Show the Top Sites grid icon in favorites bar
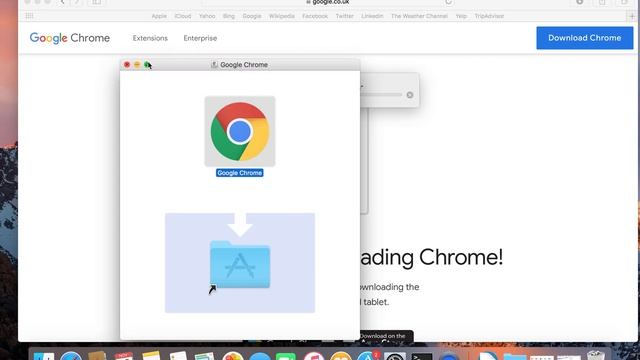The width and height of the screenshot is (640, 360). click(29, 16)
